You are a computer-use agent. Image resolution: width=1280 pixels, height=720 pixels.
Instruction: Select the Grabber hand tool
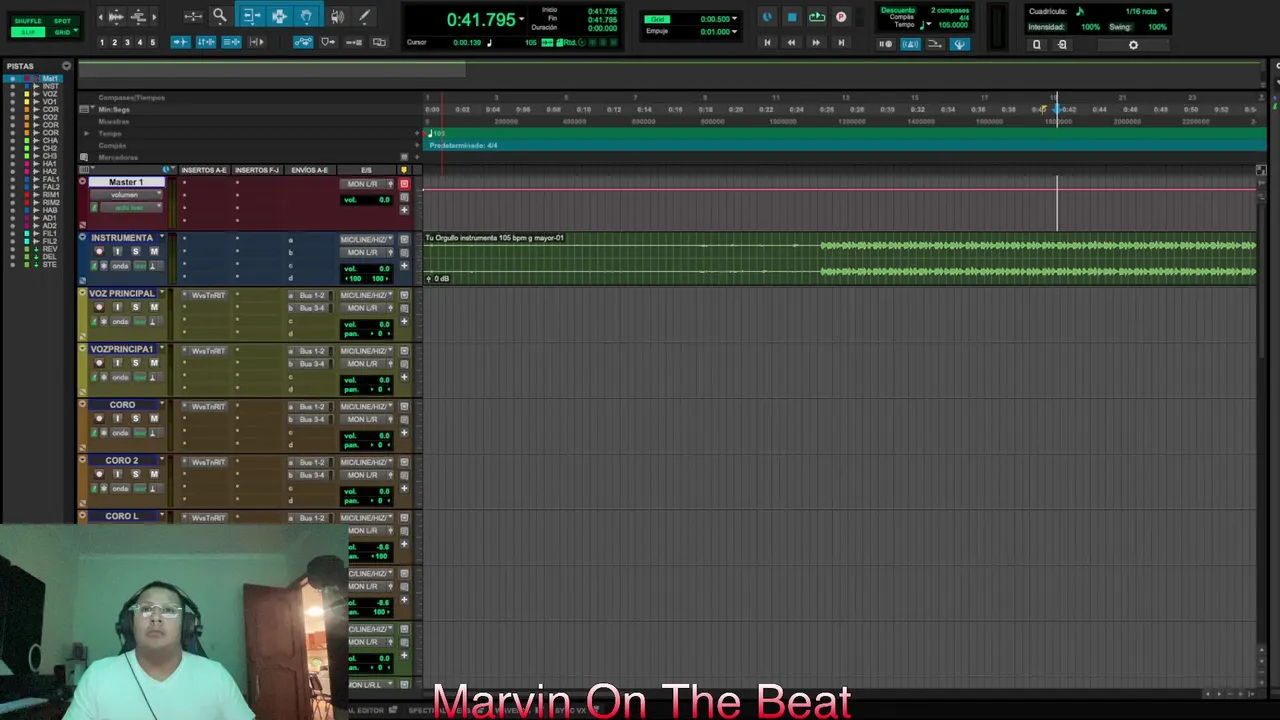(x=307, y=16)
